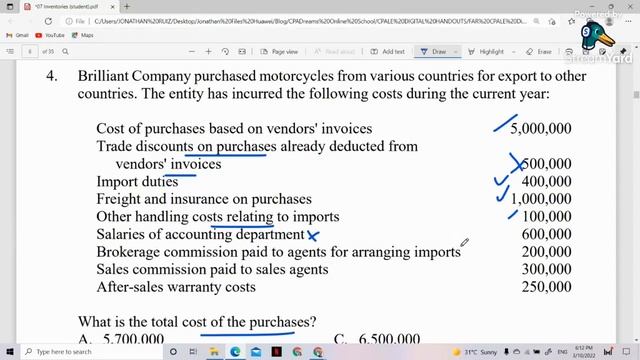Click the taskbar search box
640x360 pixels.
pos(92,351)
